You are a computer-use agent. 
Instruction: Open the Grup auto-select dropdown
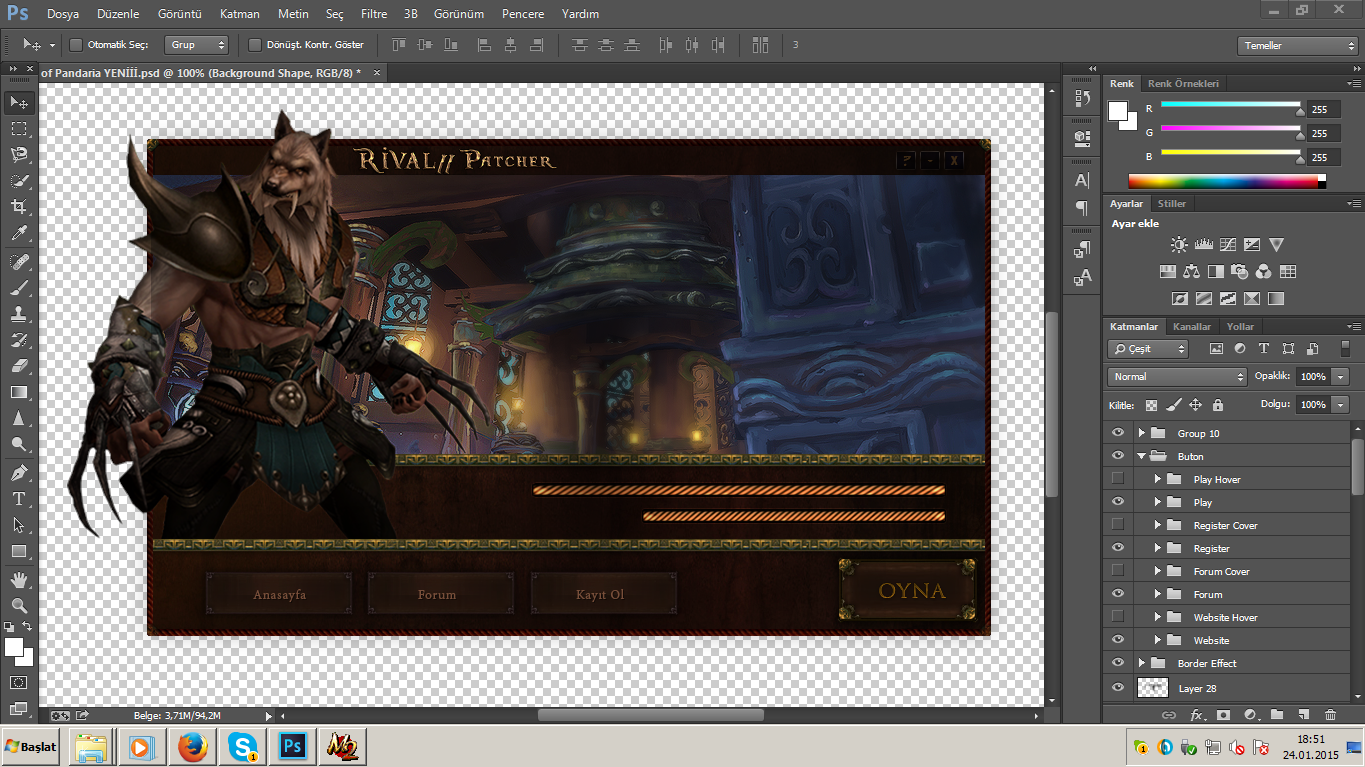[x=197, y=45]
